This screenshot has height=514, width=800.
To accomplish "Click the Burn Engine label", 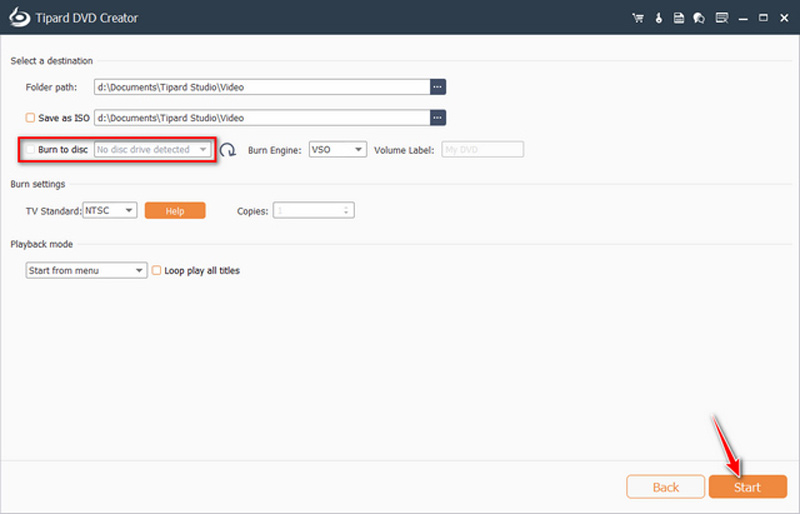I will [x=274, y=150].
